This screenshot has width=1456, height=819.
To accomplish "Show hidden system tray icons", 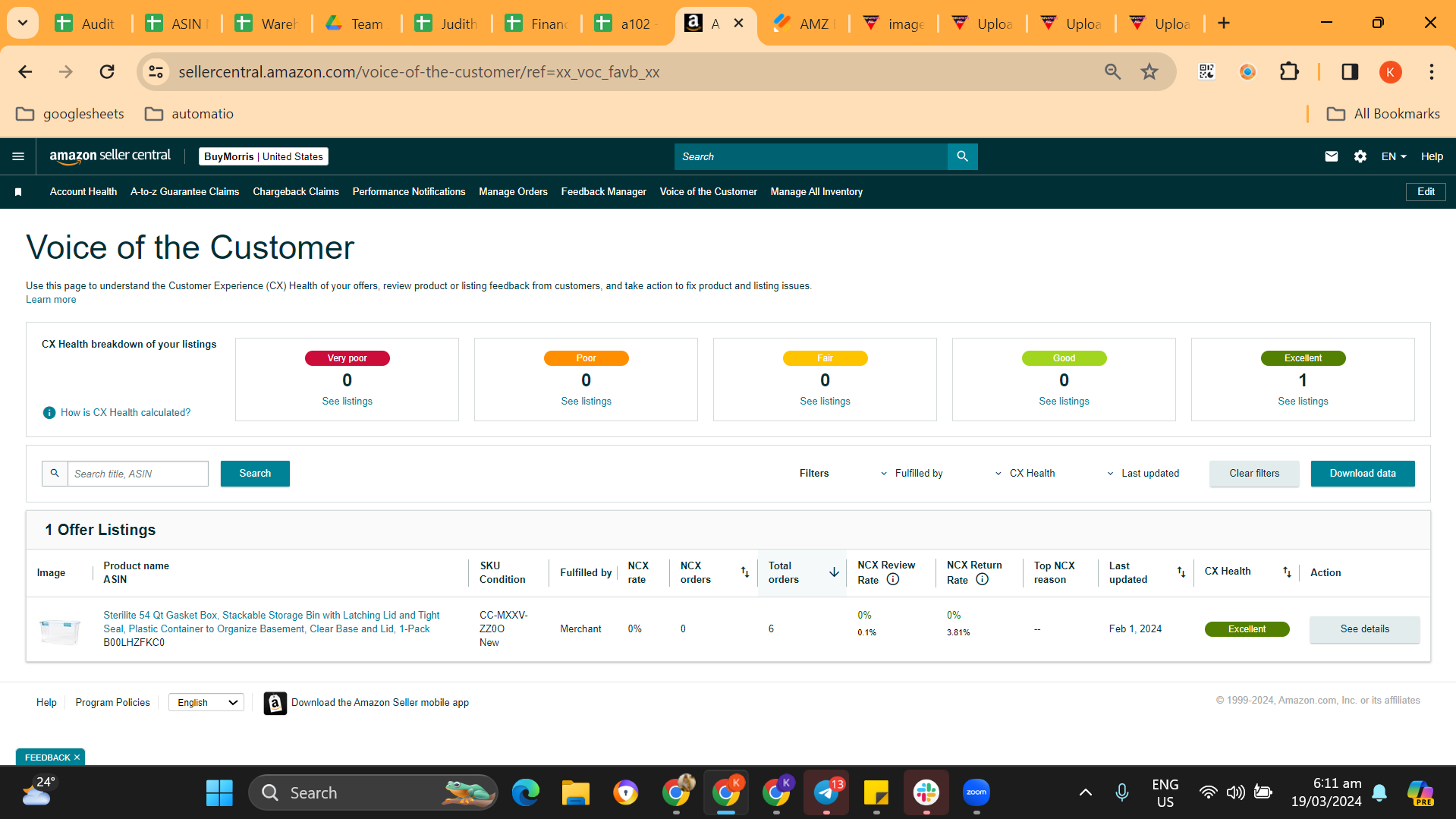I will (1086, 793).
